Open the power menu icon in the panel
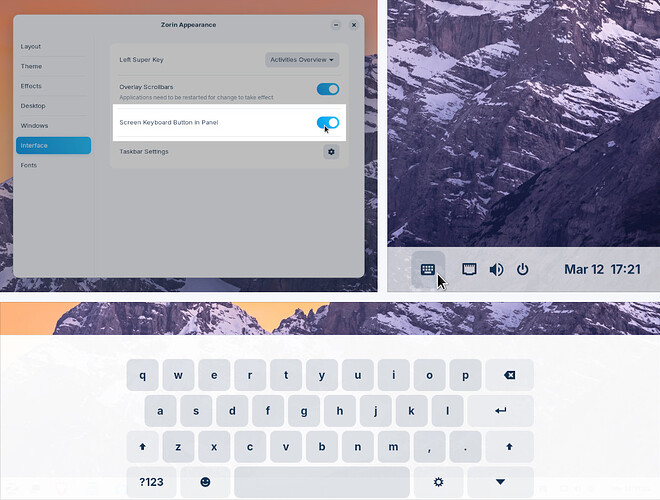Screen dimensions: 660x500 522,269
